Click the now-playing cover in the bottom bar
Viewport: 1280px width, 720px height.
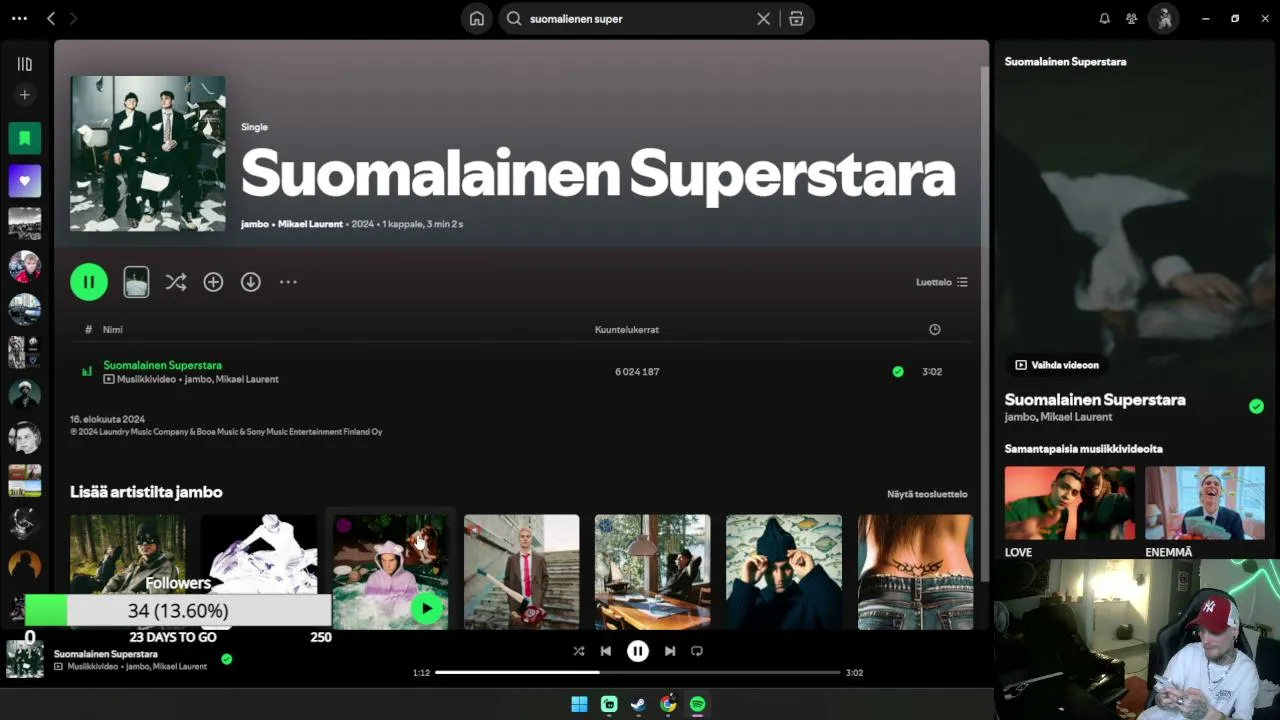tap(25, 660)
